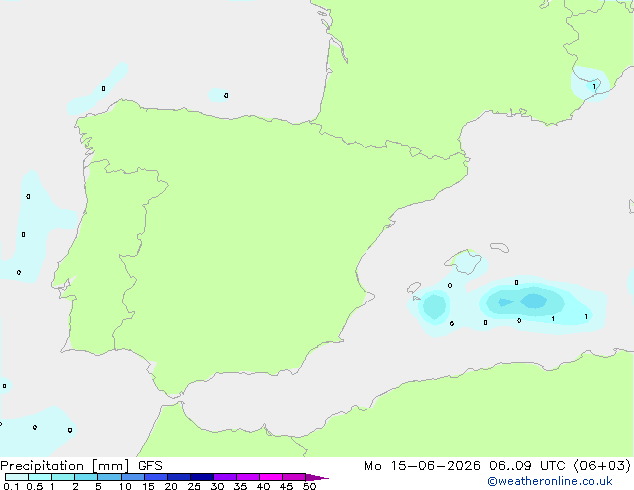
Task: Click the legend label '35'
Action: point(240,486)
